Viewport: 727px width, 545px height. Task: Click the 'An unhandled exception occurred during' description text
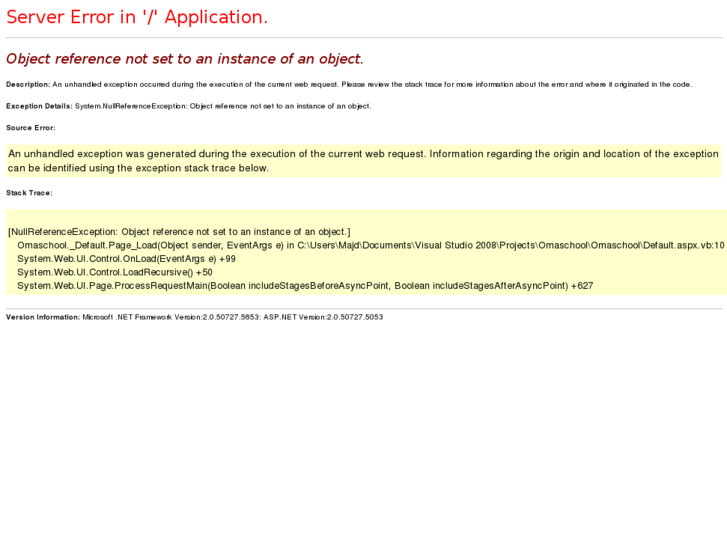[372, 84]
